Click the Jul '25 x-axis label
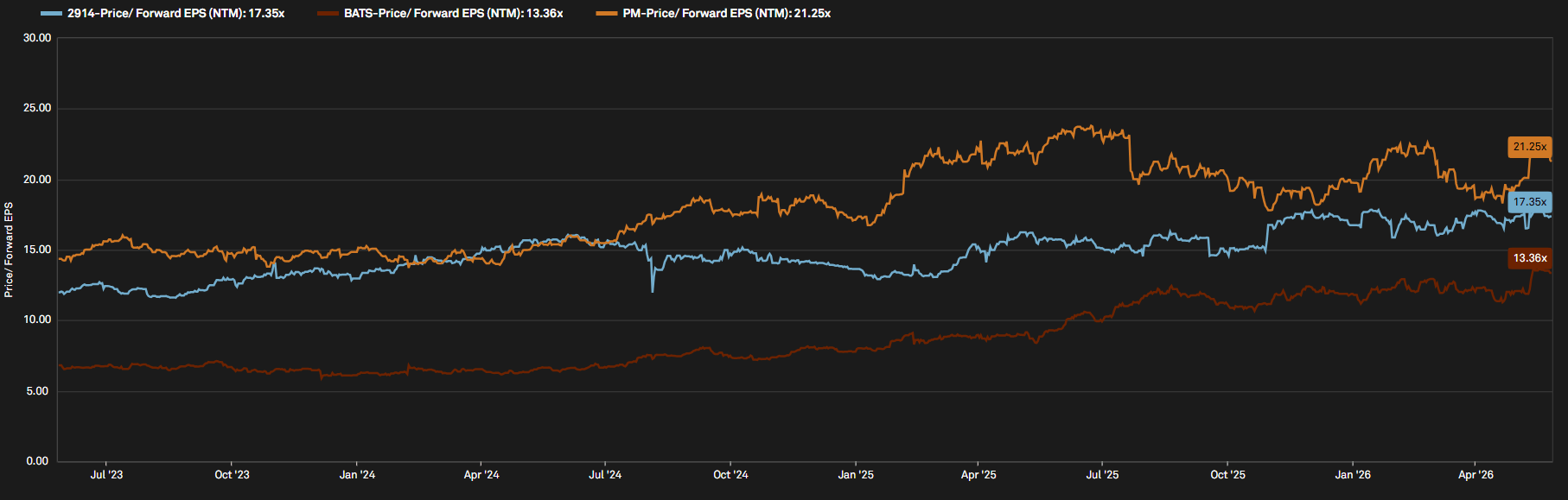The image size is (1568, 500). click(1102, 475)
